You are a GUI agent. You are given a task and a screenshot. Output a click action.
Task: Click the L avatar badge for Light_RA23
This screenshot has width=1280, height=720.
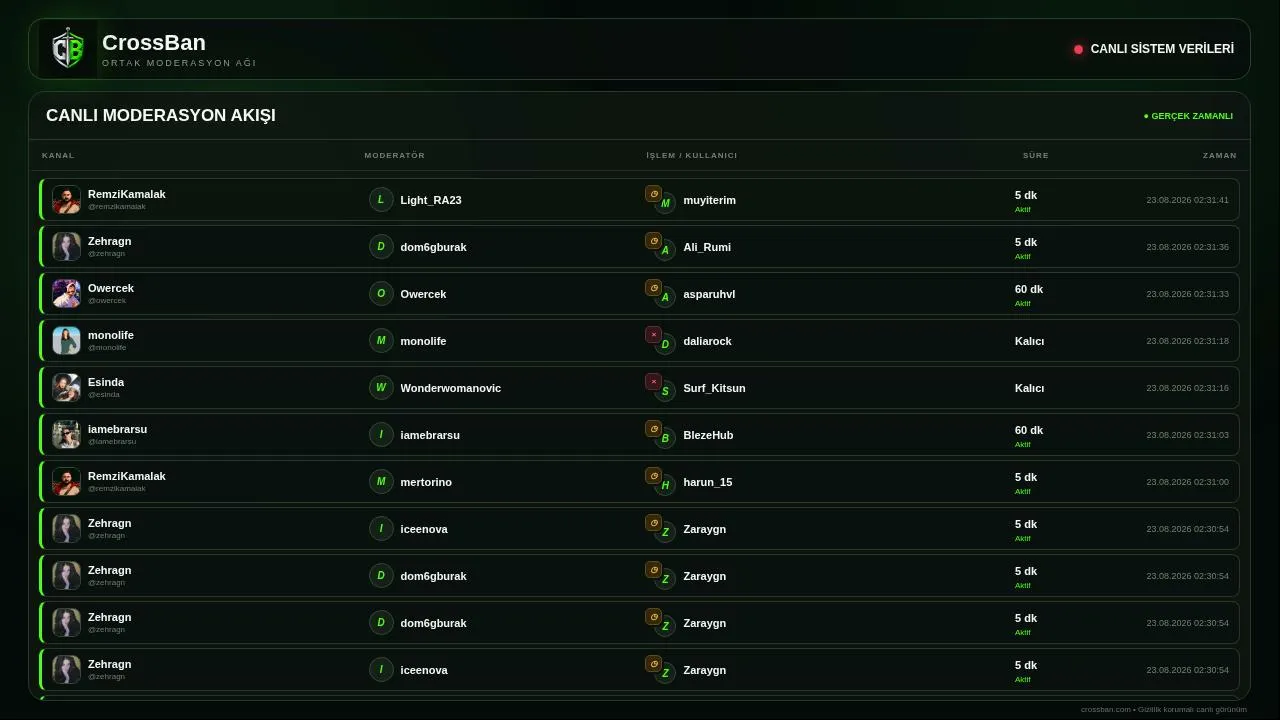pos(381,200)
